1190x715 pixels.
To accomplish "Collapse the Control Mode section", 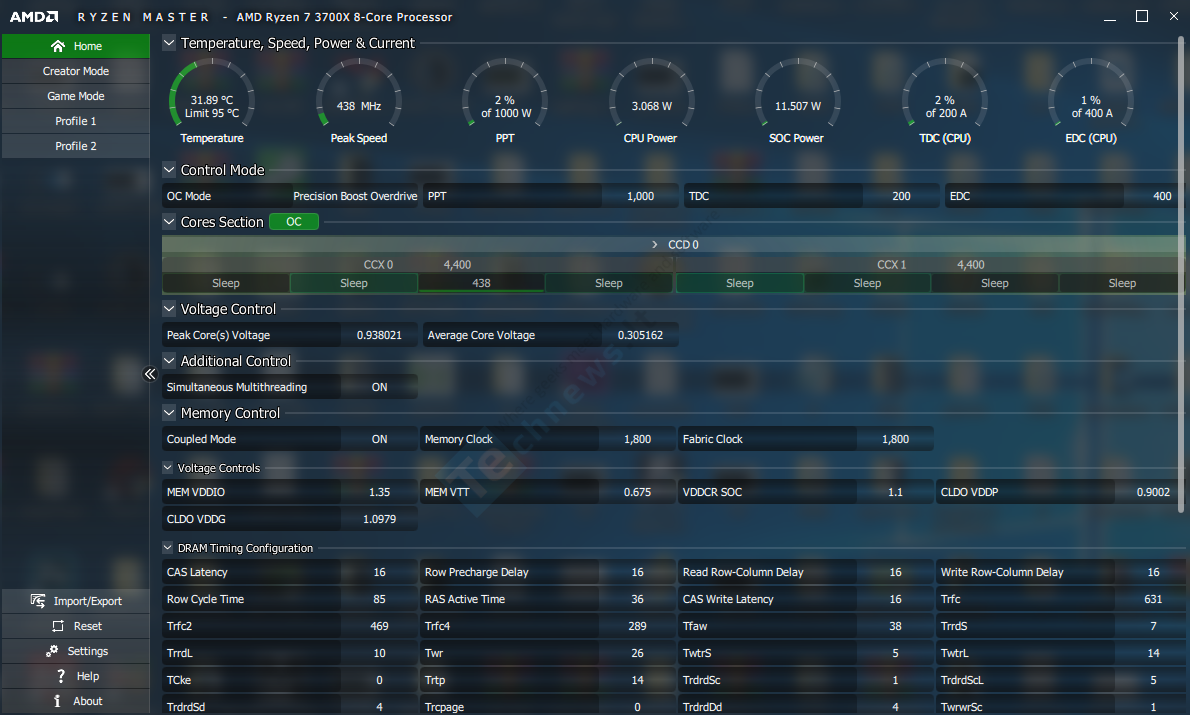I will coord(169,169).
